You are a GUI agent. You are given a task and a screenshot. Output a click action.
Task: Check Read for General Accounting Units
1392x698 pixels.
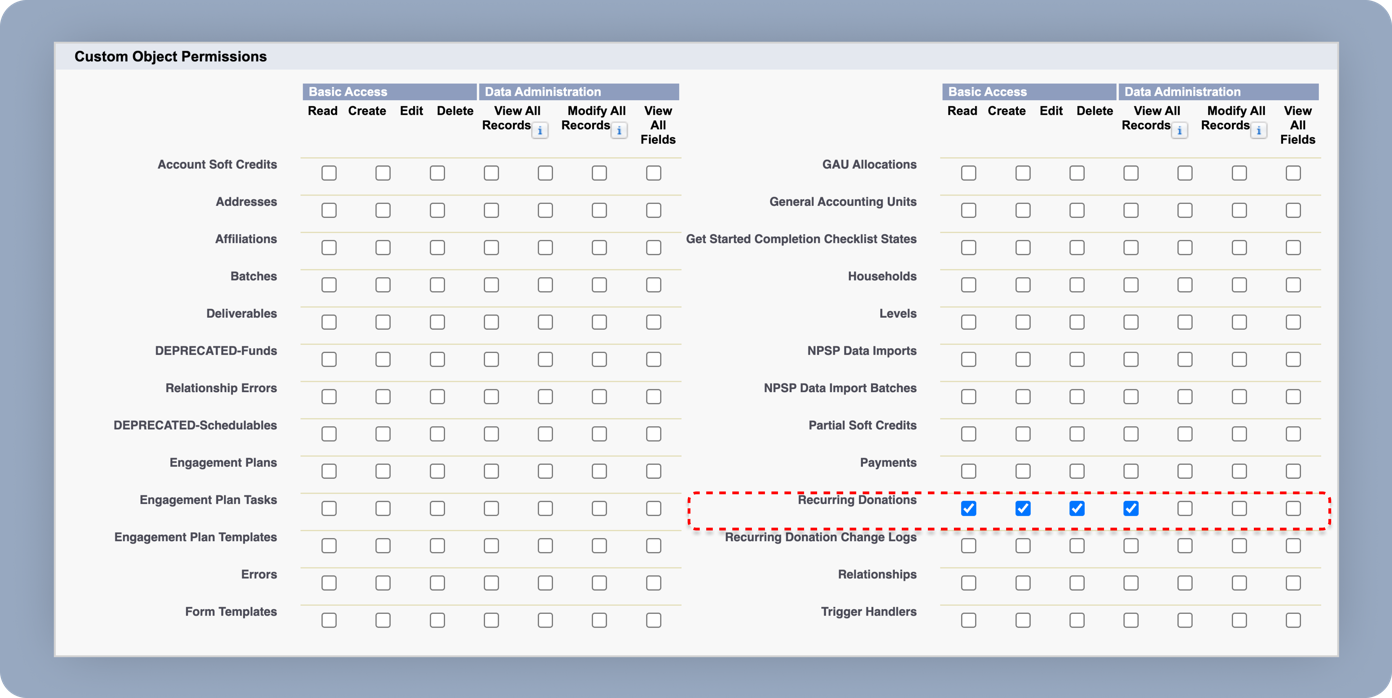(968, 210)
